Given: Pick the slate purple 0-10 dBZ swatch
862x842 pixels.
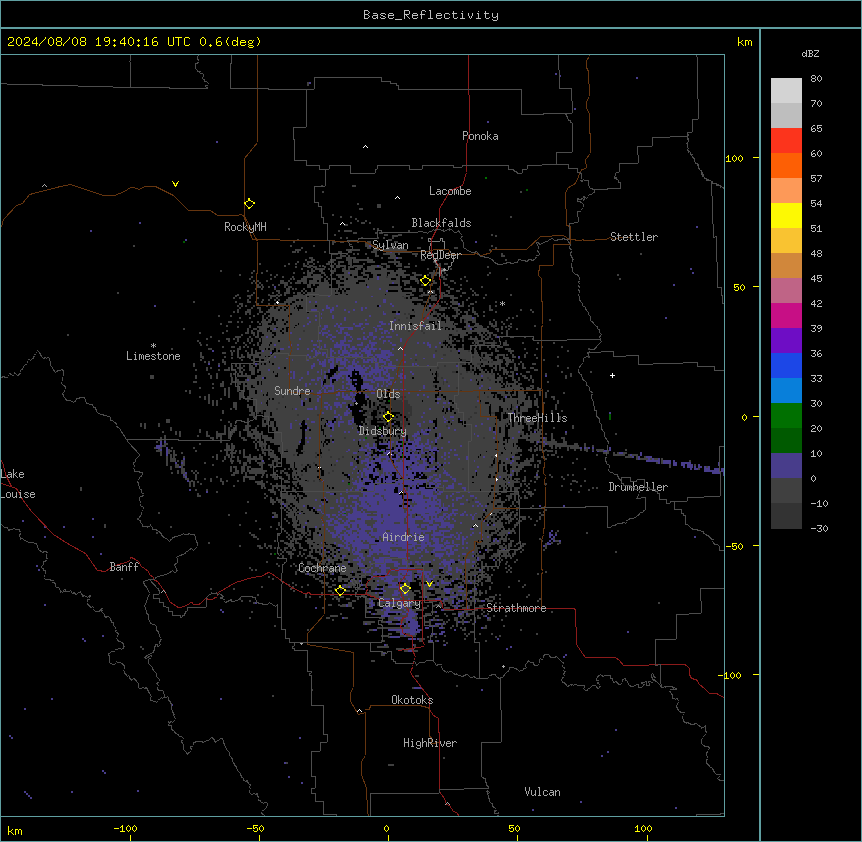Looking at the screenshot, I should 786,466.
